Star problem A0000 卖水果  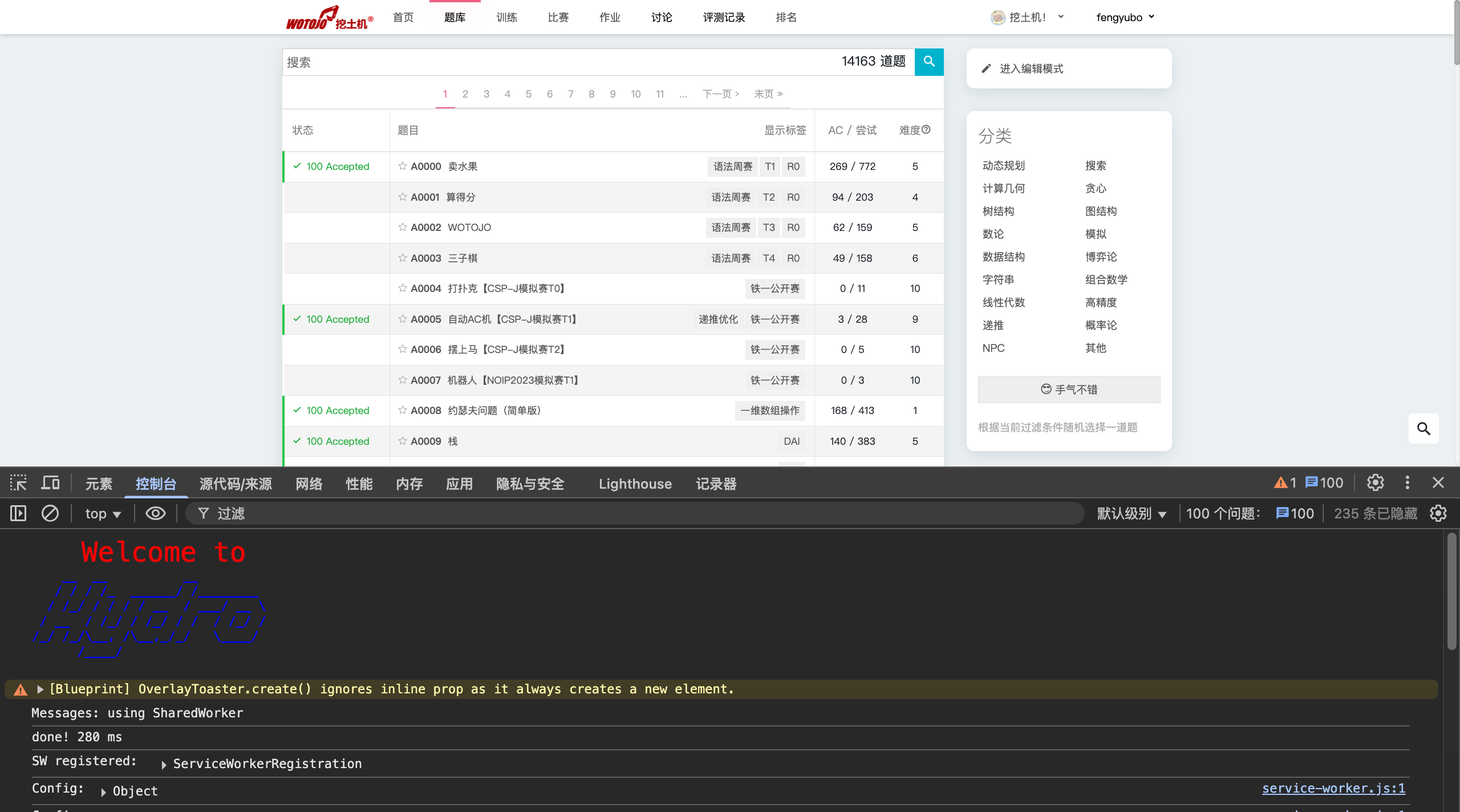tap(403, 166)
